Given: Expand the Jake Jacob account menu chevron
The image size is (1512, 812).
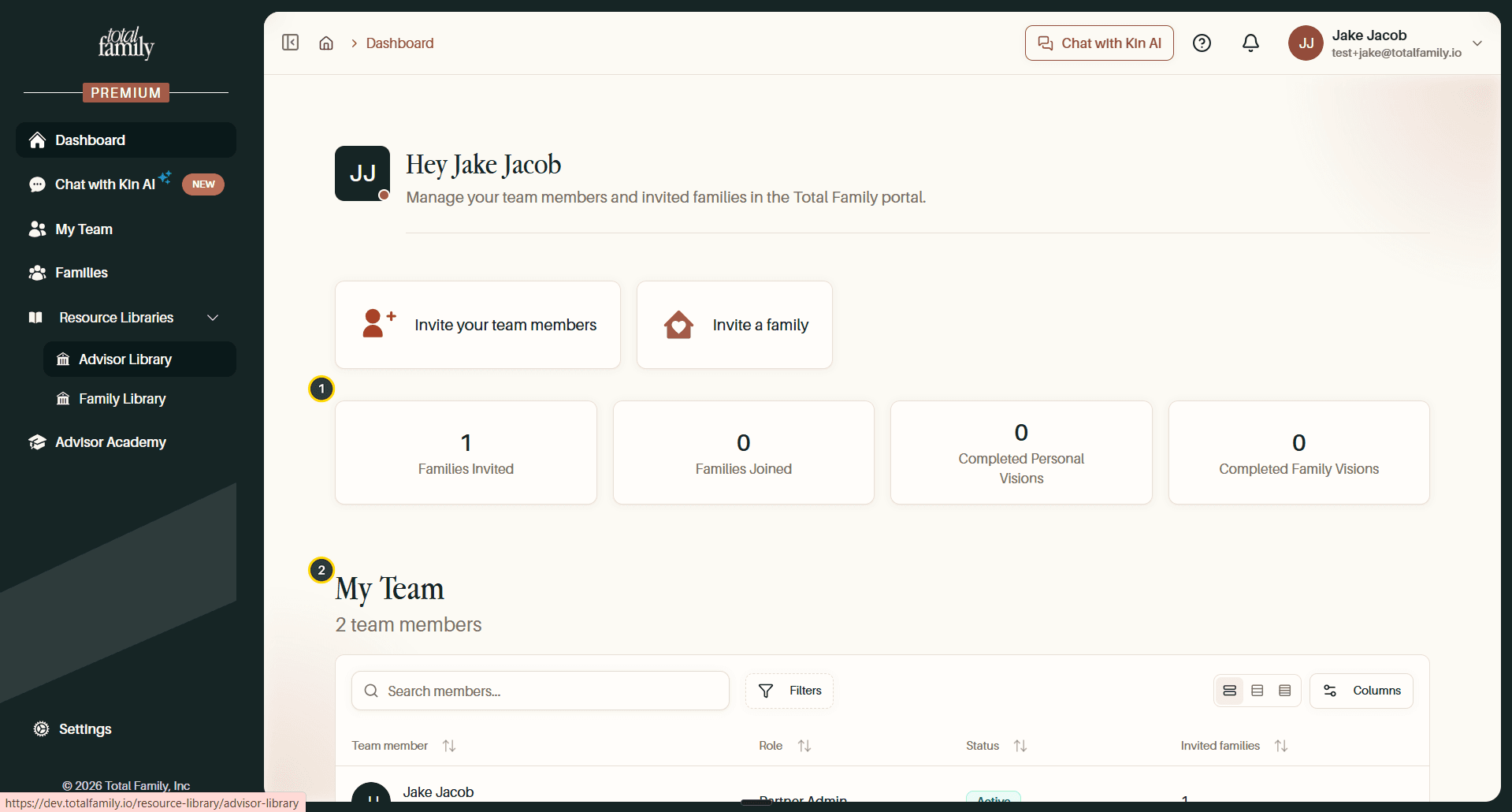Looking at the screenshot, I should pyautogui.click(x=1477, y=43).
